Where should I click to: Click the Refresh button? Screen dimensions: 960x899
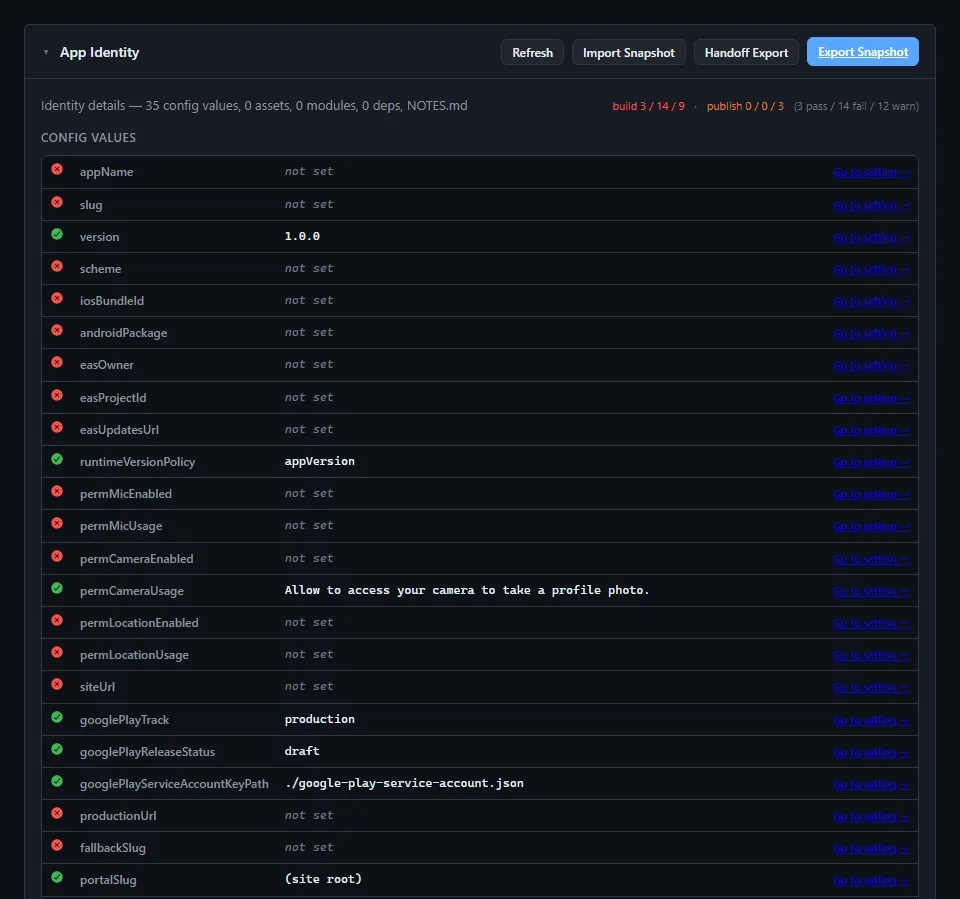pos(532,53)
